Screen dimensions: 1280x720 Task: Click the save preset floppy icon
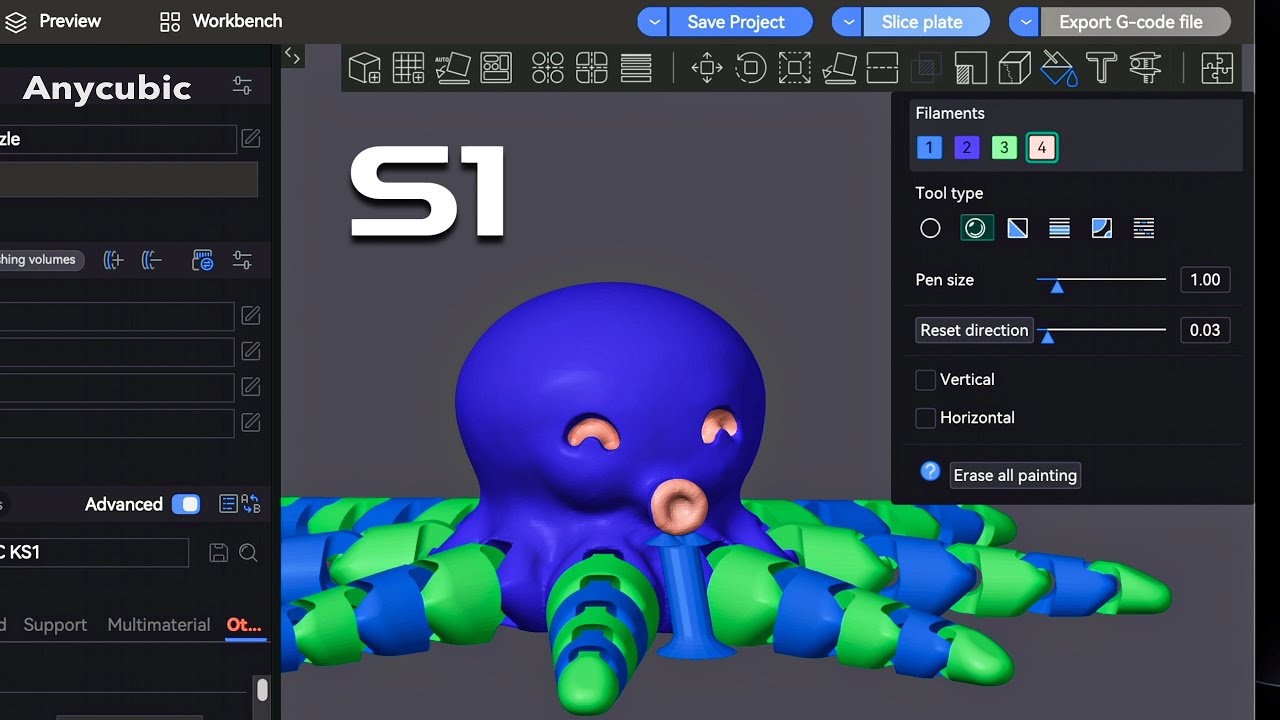(218, 552)
